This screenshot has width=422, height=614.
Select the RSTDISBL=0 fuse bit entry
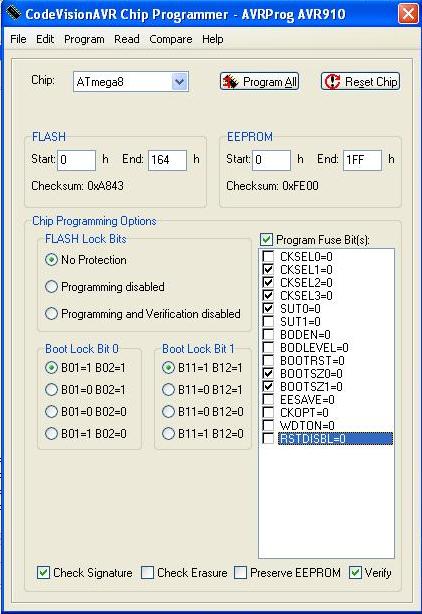click(x=335, y=439)
